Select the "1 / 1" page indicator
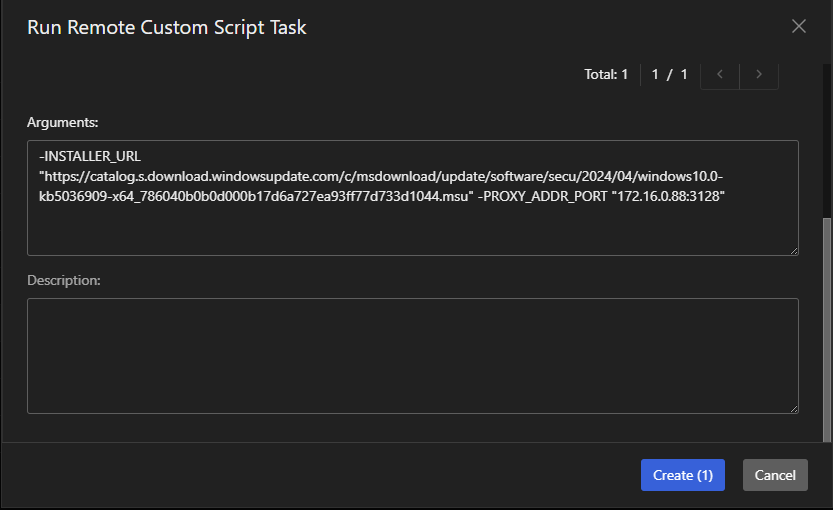Viewport: 833px width, 510px height. pos(669,74)
